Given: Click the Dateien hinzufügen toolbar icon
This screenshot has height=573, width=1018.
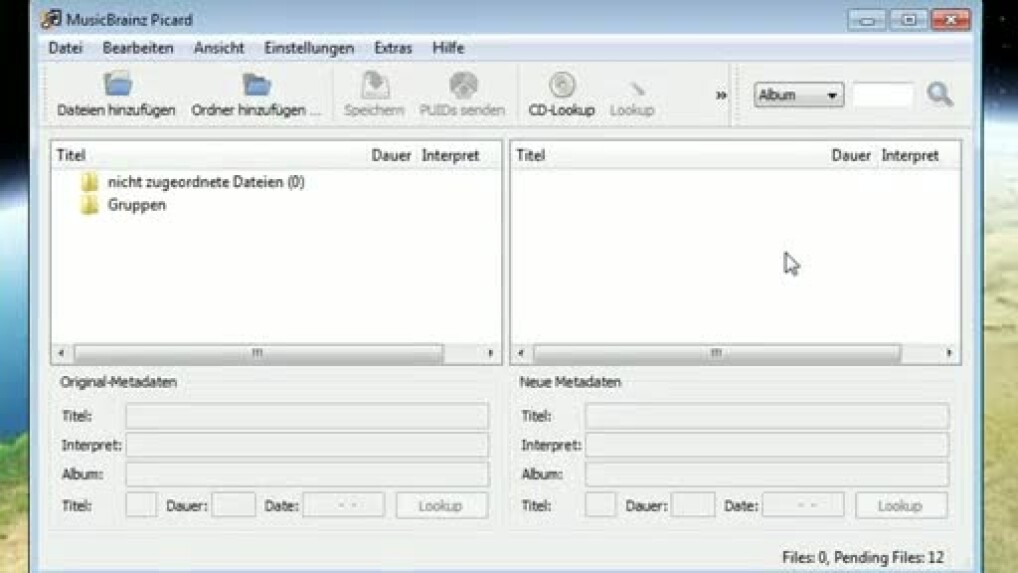Looking at the screenshot, I should [x=117, y=86].
